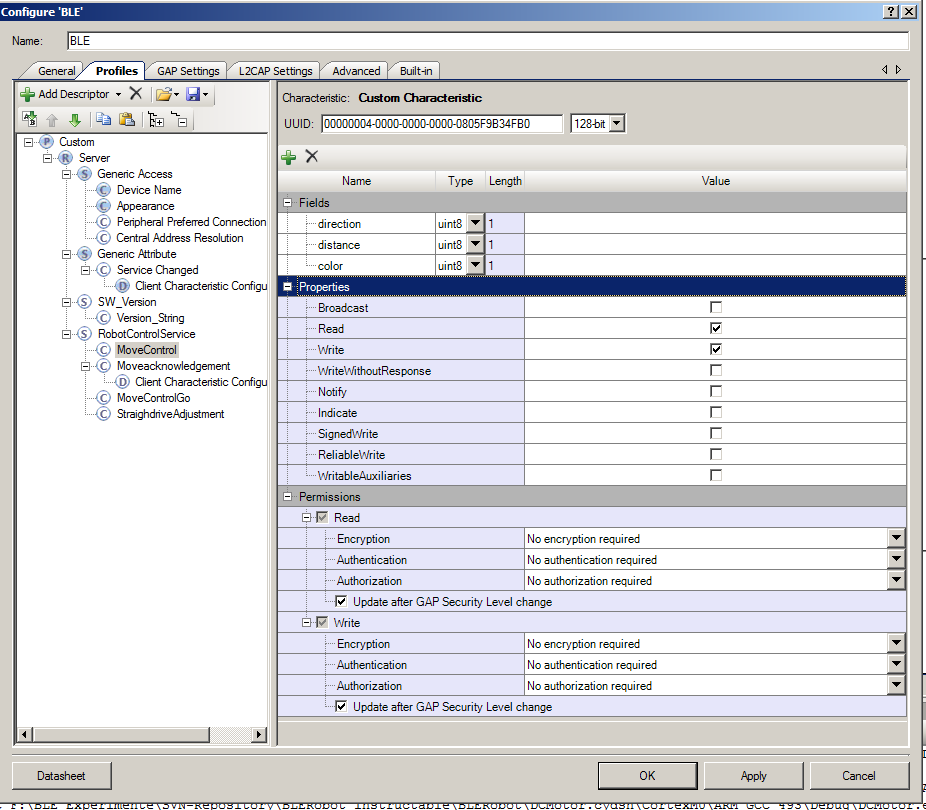926x810 pixels.
Task: Open the direction field's uint8 type dropdown
Action: click(x=475, y=223)
